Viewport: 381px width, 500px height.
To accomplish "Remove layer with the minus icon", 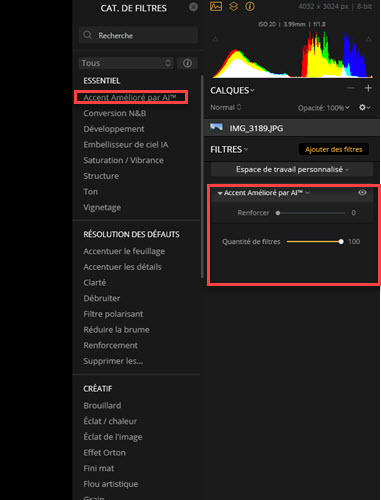I will [x=351, y=88].
